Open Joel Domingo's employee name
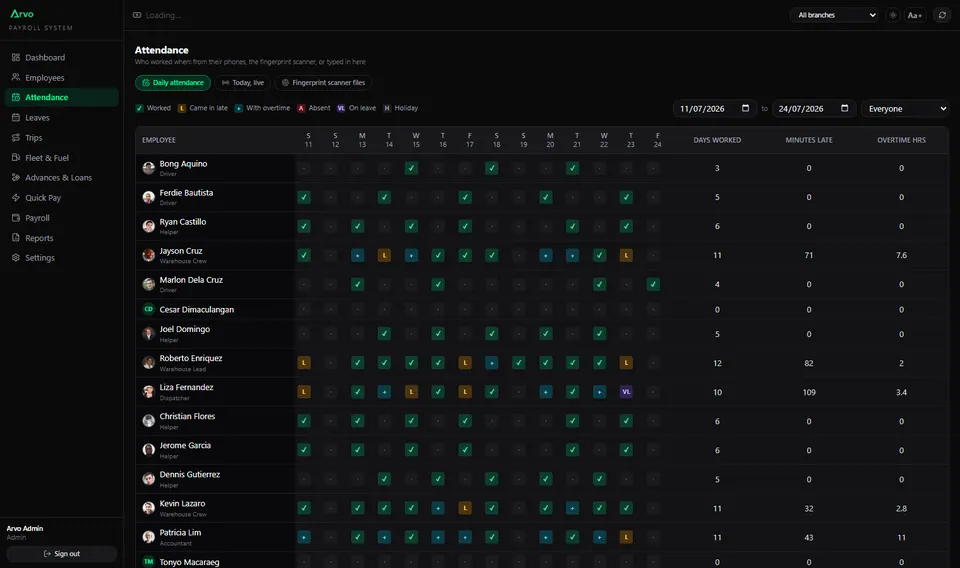 tap(184, 329)
